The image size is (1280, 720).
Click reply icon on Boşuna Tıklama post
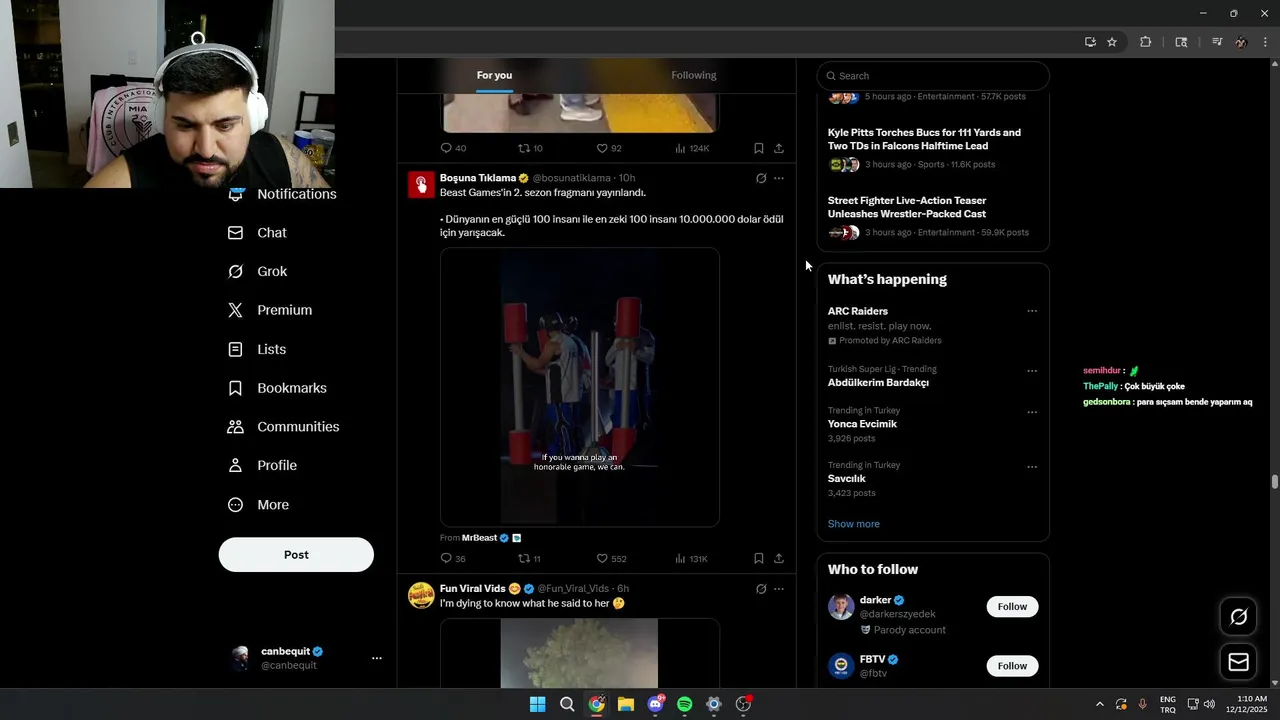tap(446, 559)
